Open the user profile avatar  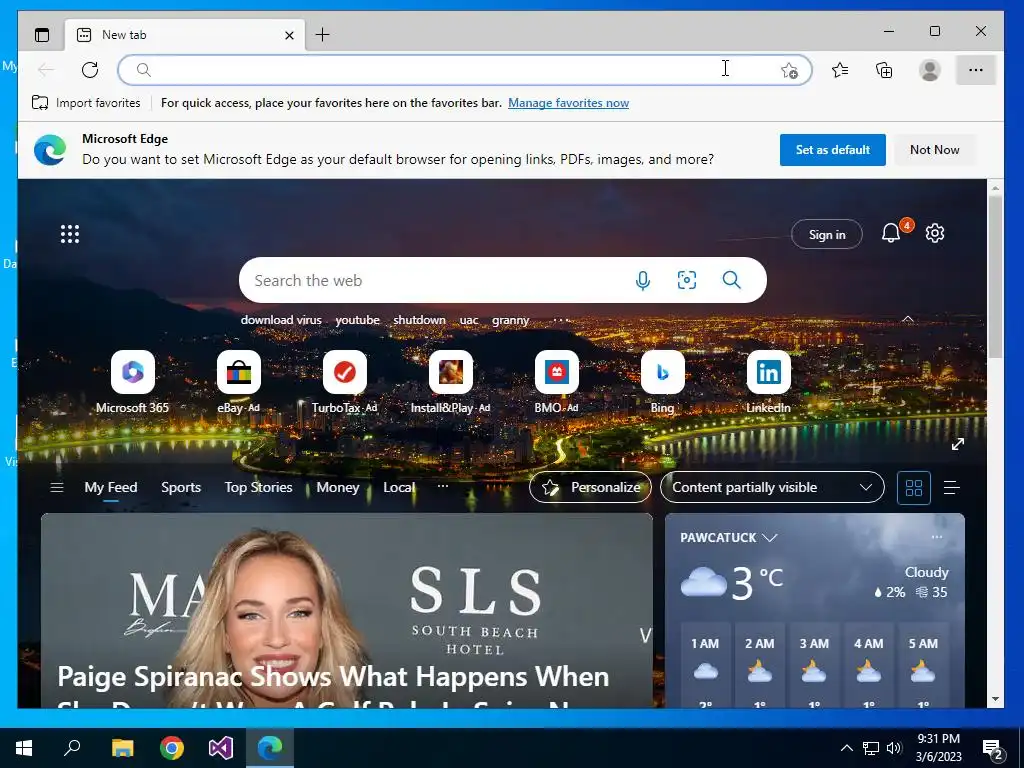[x=929, y=70]
